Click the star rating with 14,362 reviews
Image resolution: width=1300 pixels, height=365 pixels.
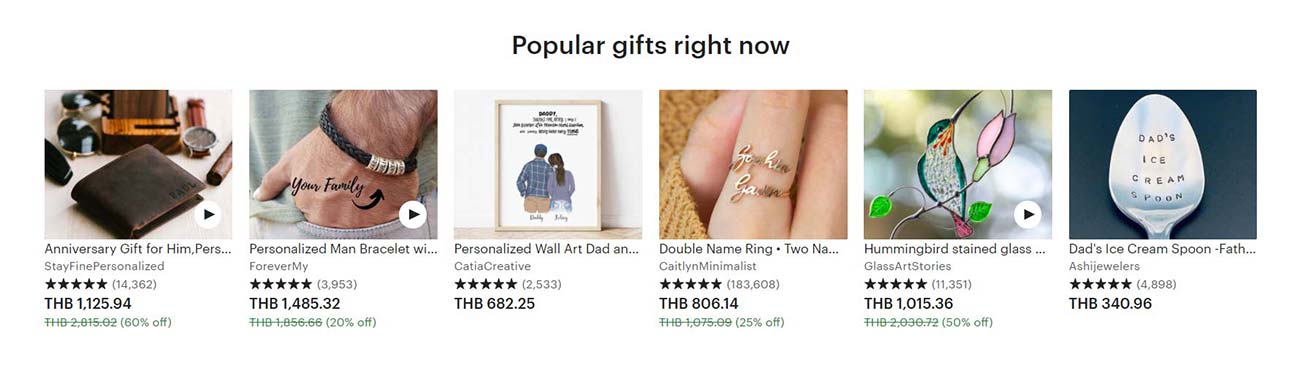point(101,285)
